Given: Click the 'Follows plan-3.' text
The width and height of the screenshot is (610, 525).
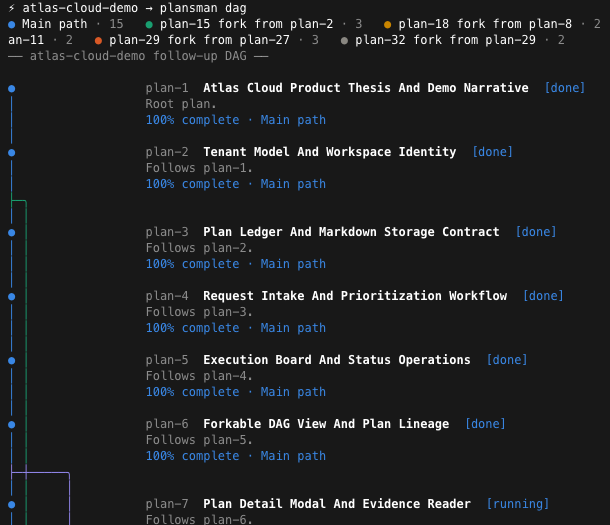Looking at the screenshot, I should pyautogui.click(x=199, y=312).
